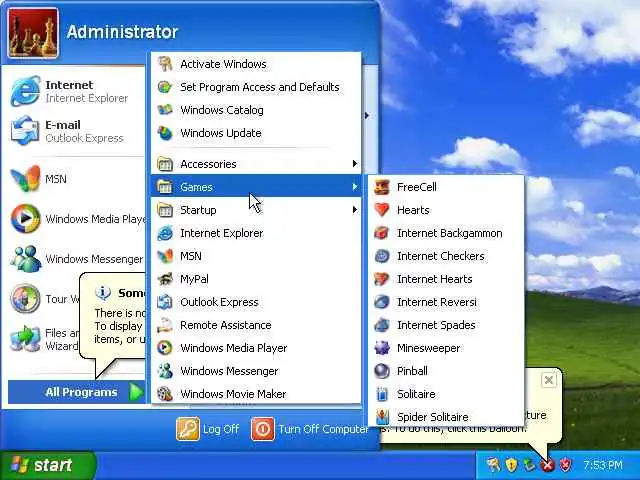Open Windows Messenger from left pane
The width and height of the screenshot is (640, 480).
[76, 259]
